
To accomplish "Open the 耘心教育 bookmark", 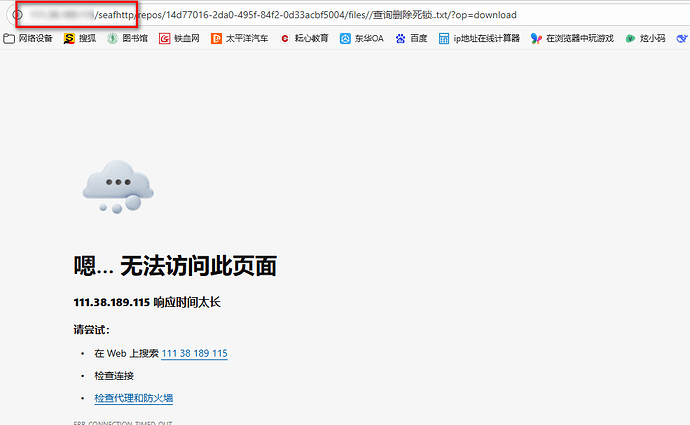I will click(304, 39).
